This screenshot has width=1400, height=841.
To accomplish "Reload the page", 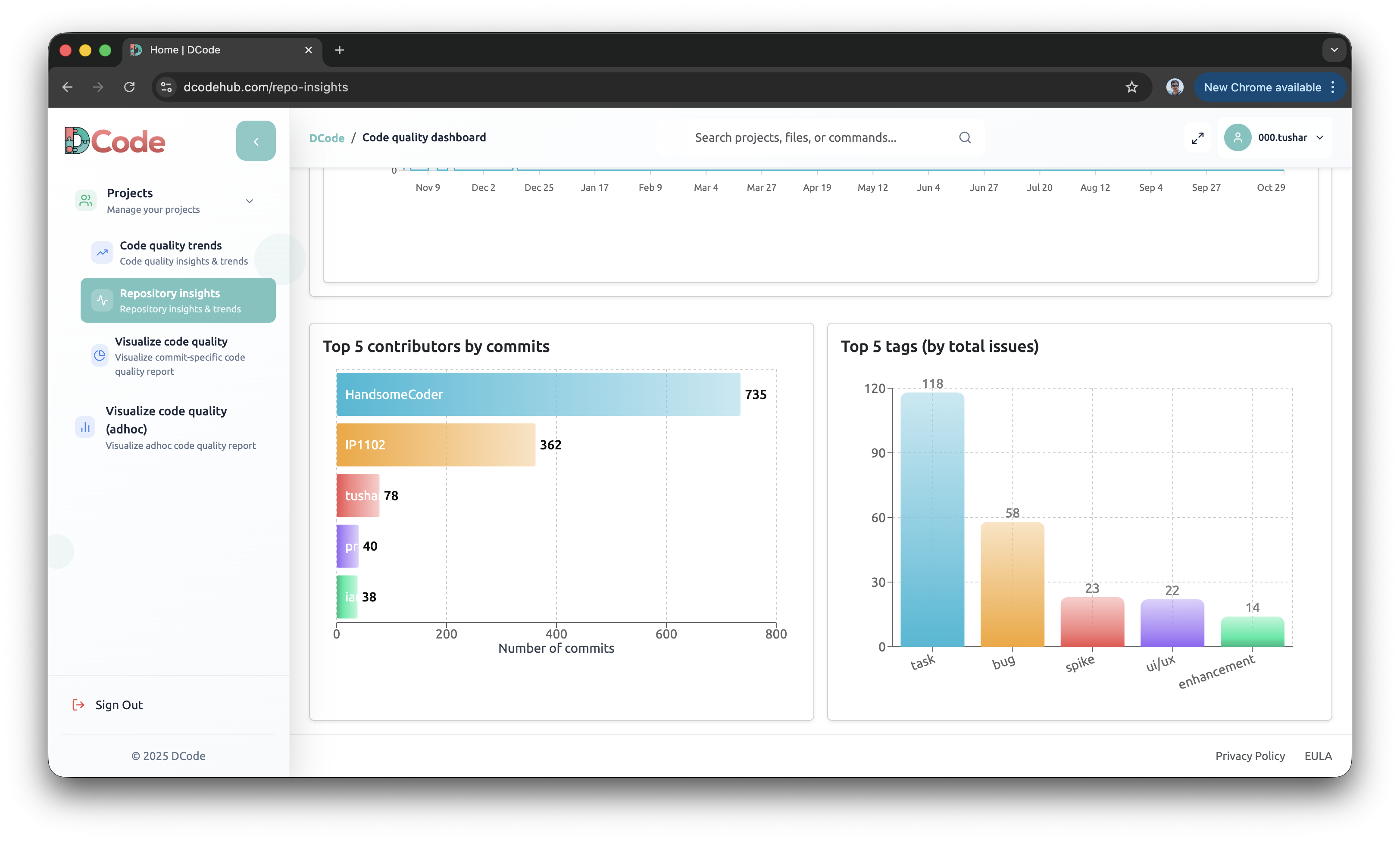I will pos(129,87).
